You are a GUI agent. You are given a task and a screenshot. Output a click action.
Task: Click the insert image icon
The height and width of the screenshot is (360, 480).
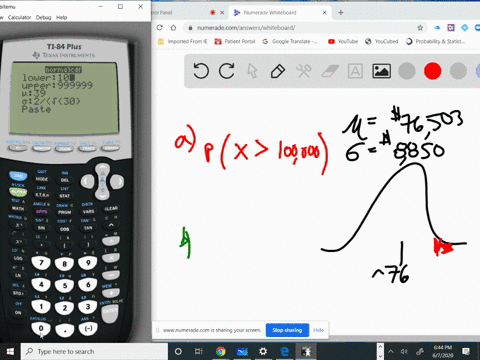[x=381, y=71]
